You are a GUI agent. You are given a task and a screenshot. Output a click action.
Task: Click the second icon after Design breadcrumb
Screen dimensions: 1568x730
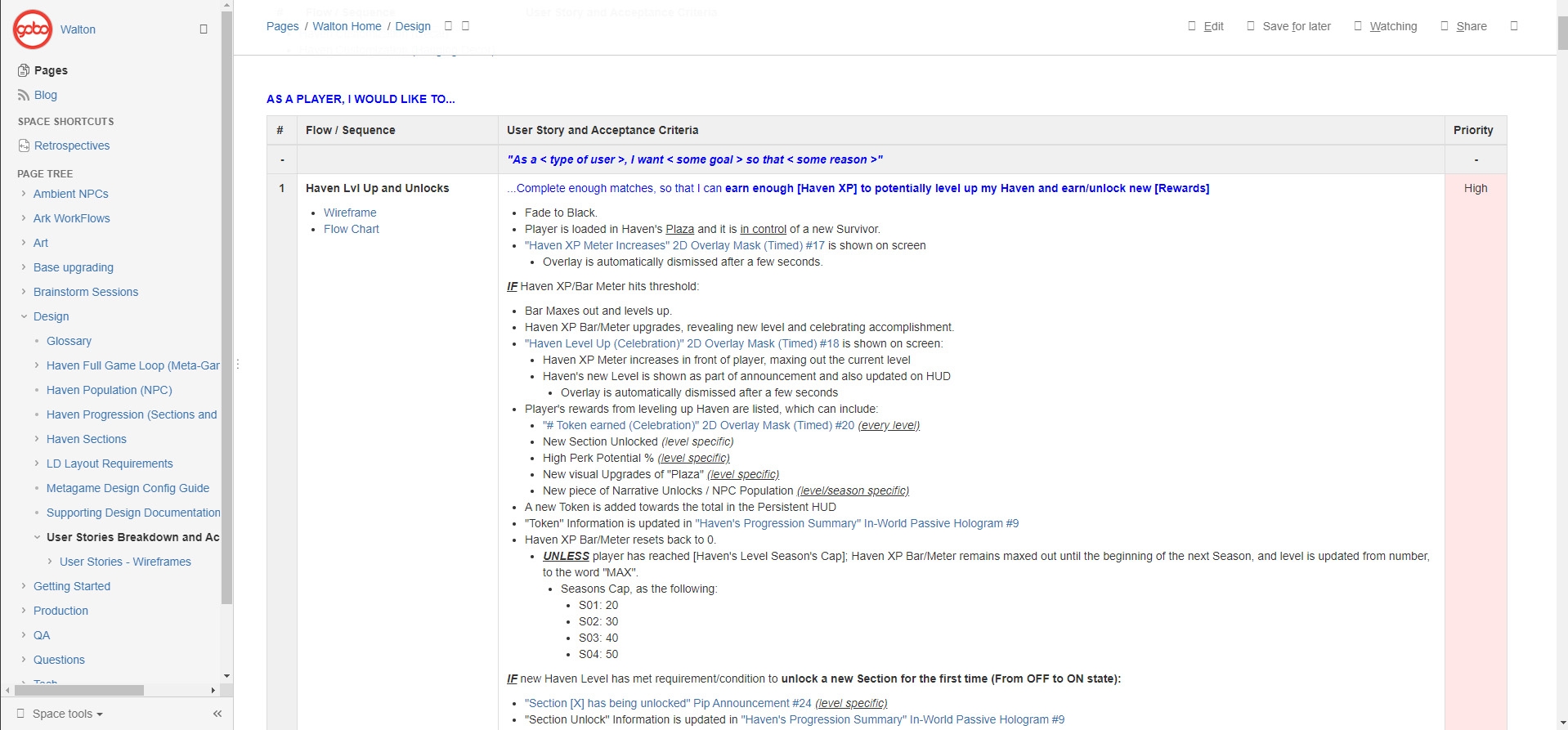click(x=466, y=26)
